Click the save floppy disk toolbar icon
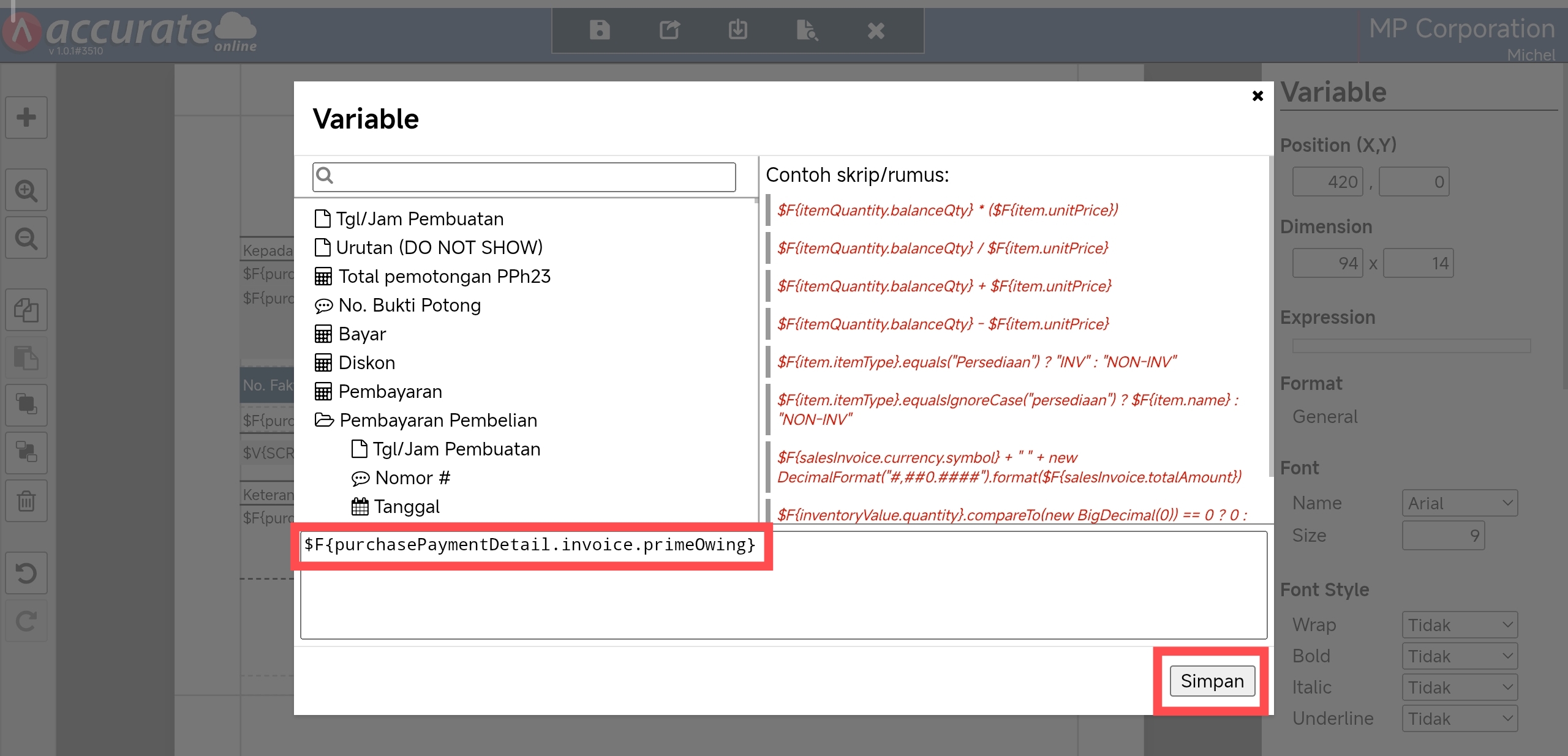The image size is (1568, 756). [599, 29]
